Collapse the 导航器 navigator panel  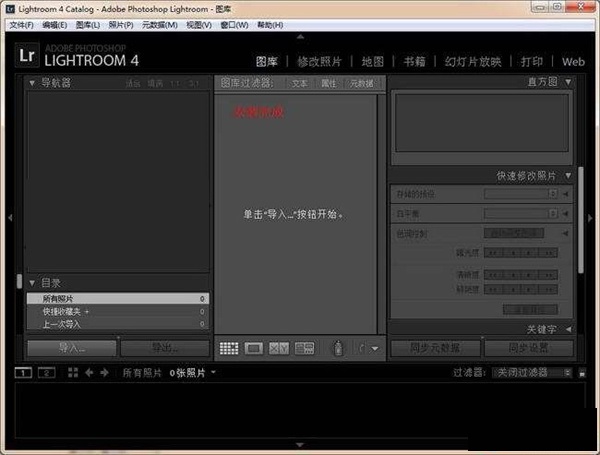[x=32, y=83]
